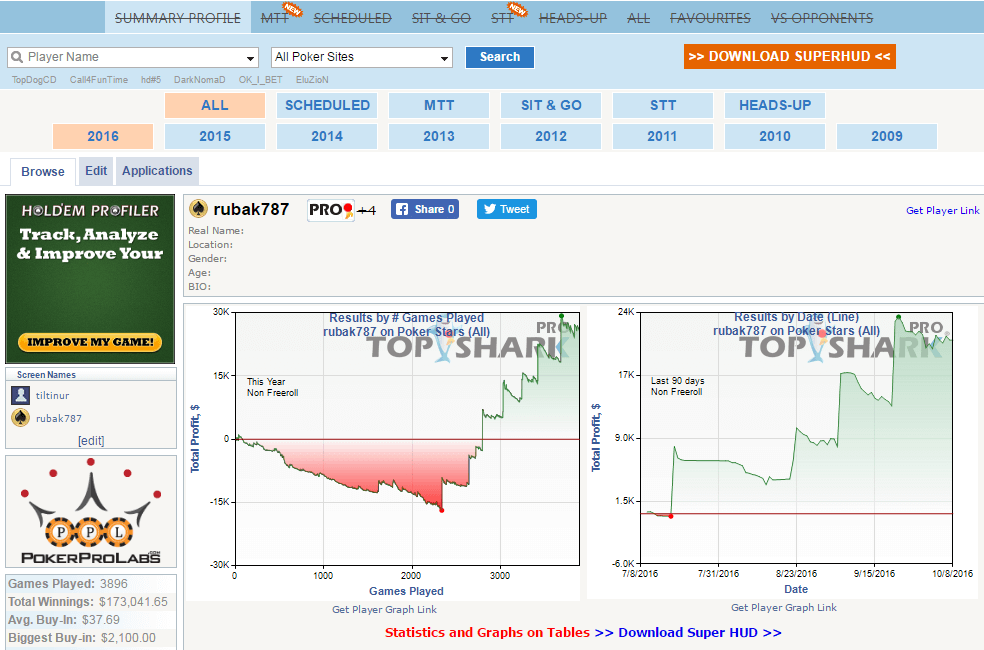Open SUMMARY PROFILE in top navigation
This screenshot has height=650, width=984.
point(178,18)
